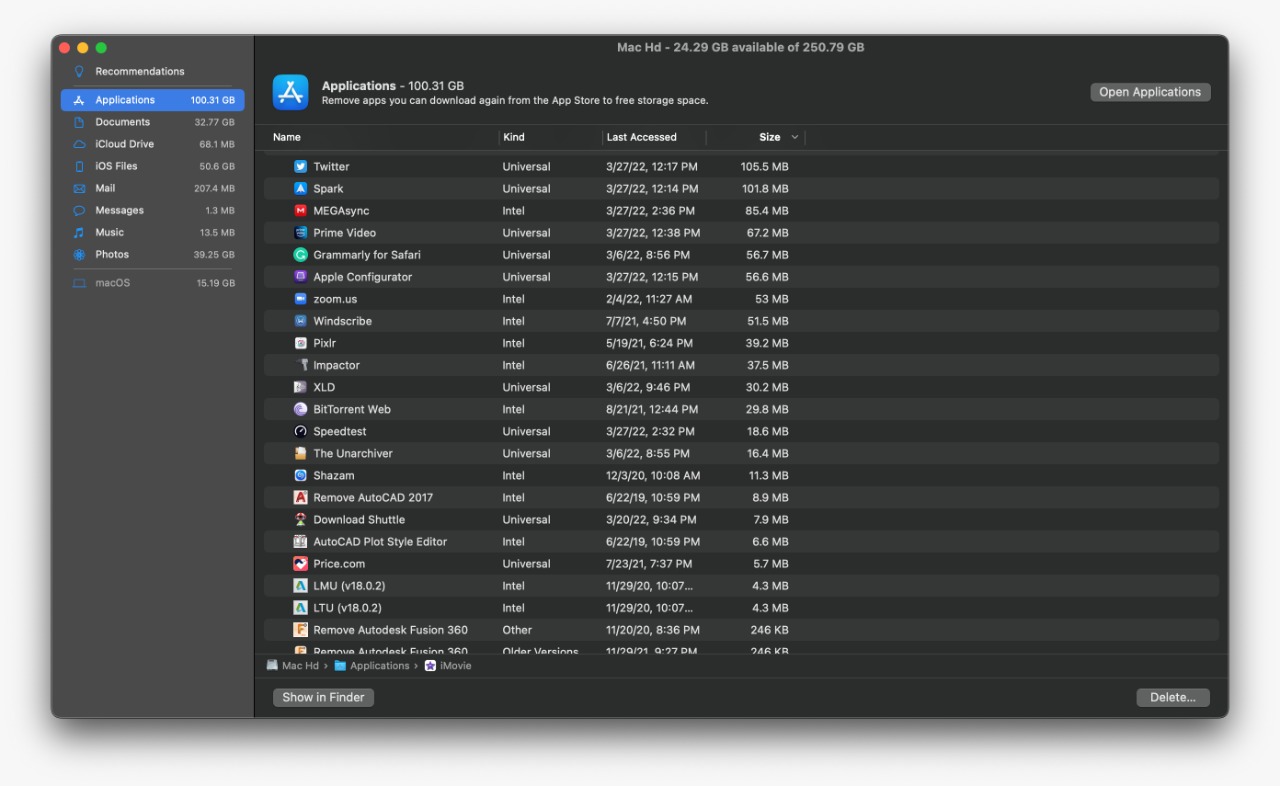1280x786 pixels.
Task: Click the BitTorrent Web icon
Action: click(x=300, y=409)
